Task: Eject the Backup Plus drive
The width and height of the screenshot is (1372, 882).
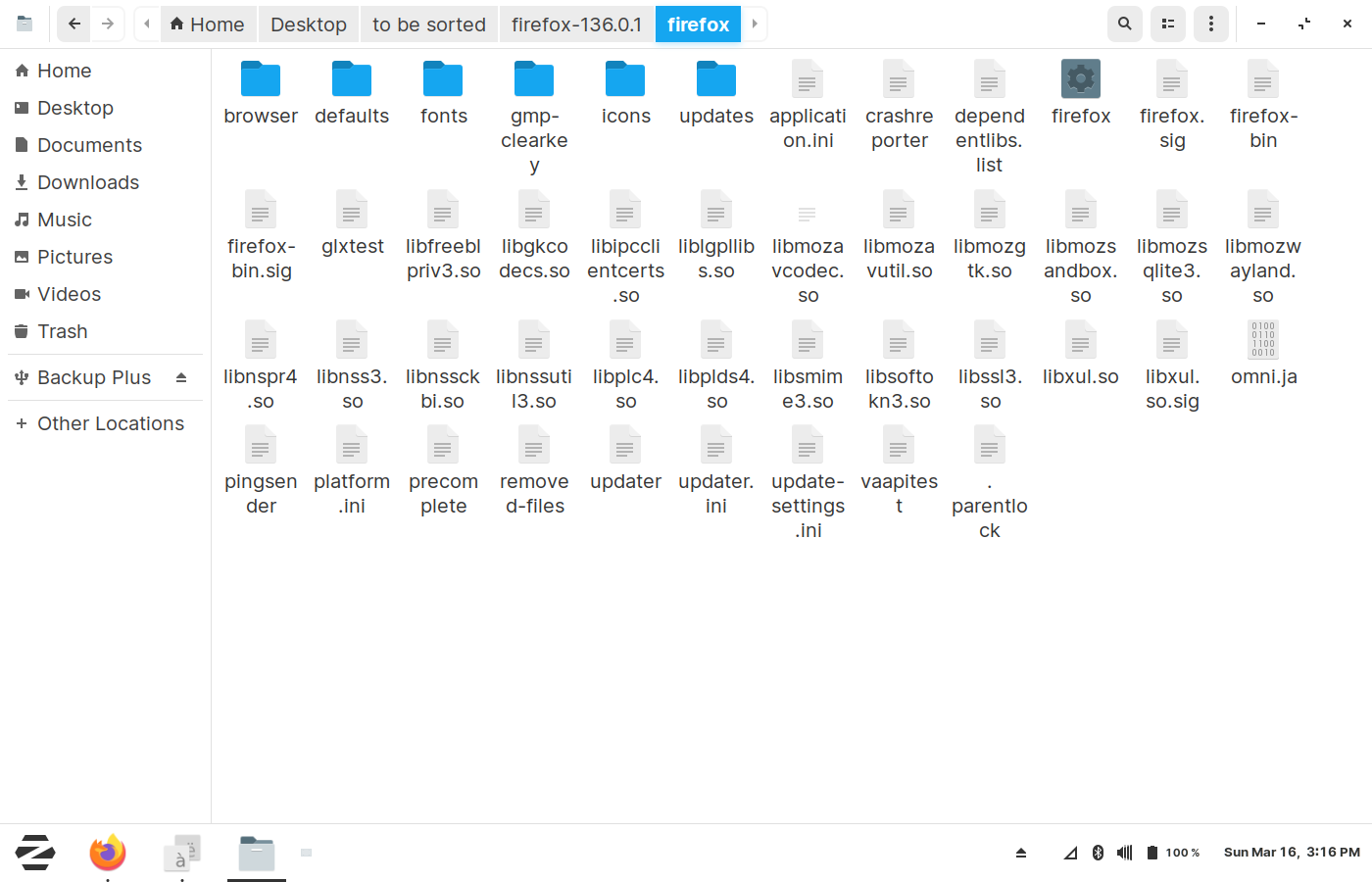Action: 181,377
